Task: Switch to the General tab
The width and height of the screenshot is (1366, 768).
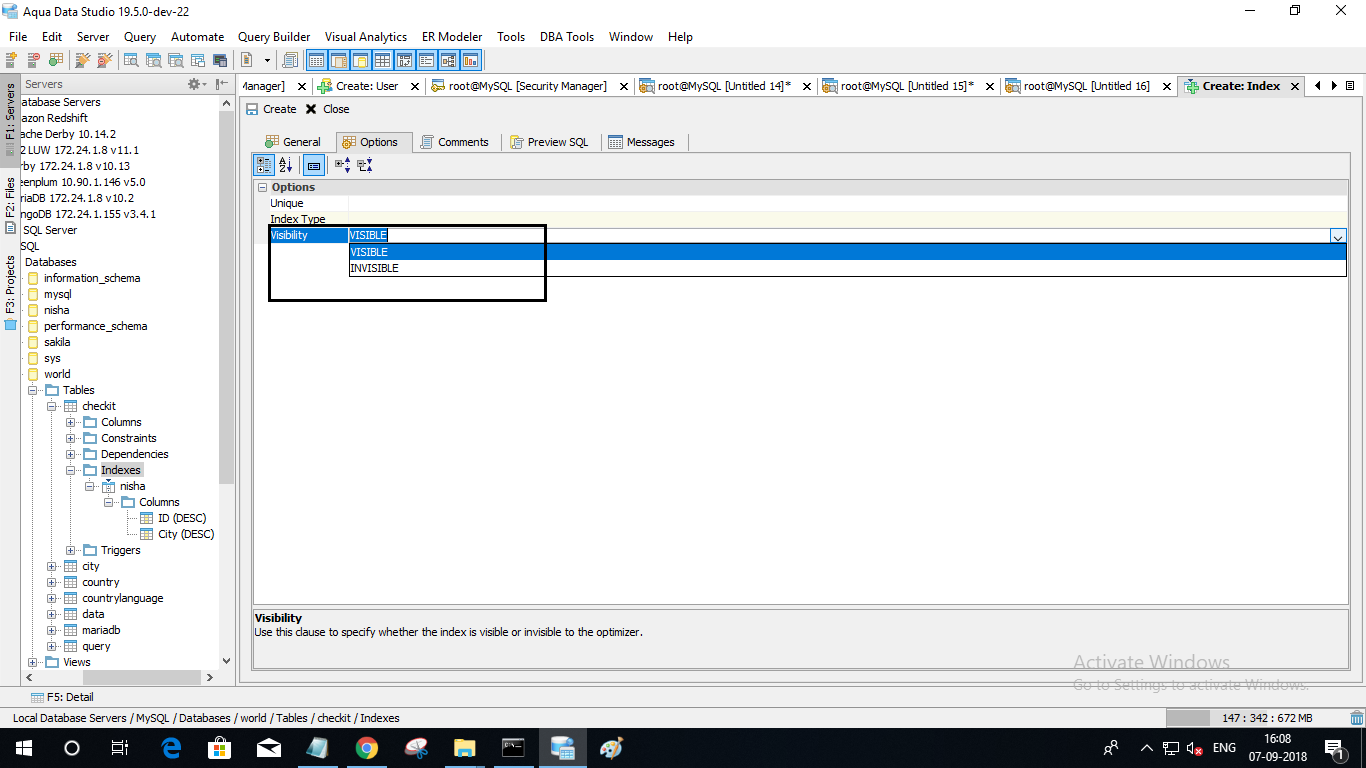Action: tap(292, 142)
